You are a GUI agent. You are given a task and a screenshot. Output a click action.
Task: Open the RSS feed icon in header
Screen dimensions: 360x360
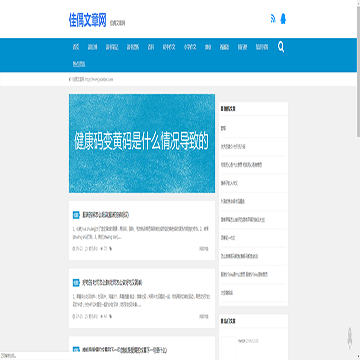pyautogui.click(x=273, y=19)
